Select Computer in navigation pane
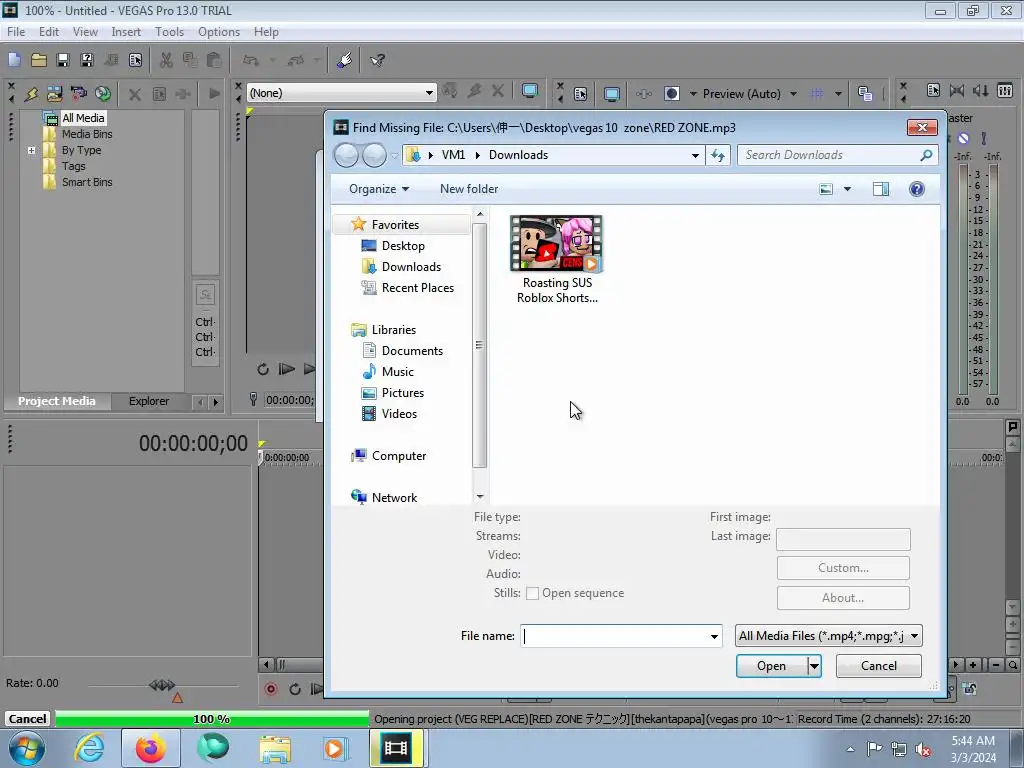1024x768 pixels. point(398,456)
